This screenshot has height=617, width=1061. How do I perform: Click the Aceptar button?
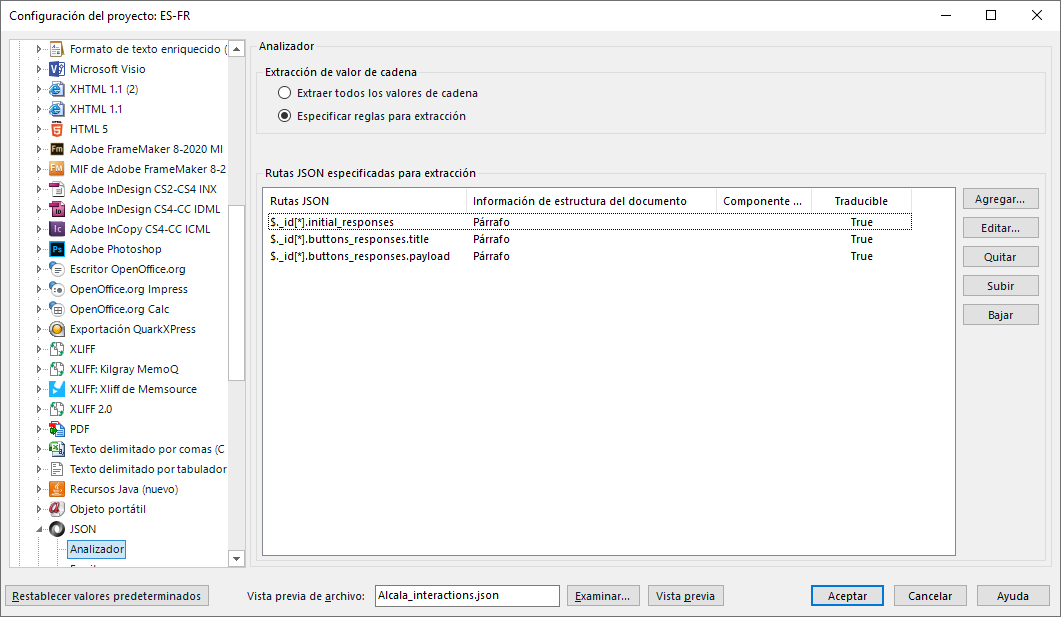pos(847,596)
